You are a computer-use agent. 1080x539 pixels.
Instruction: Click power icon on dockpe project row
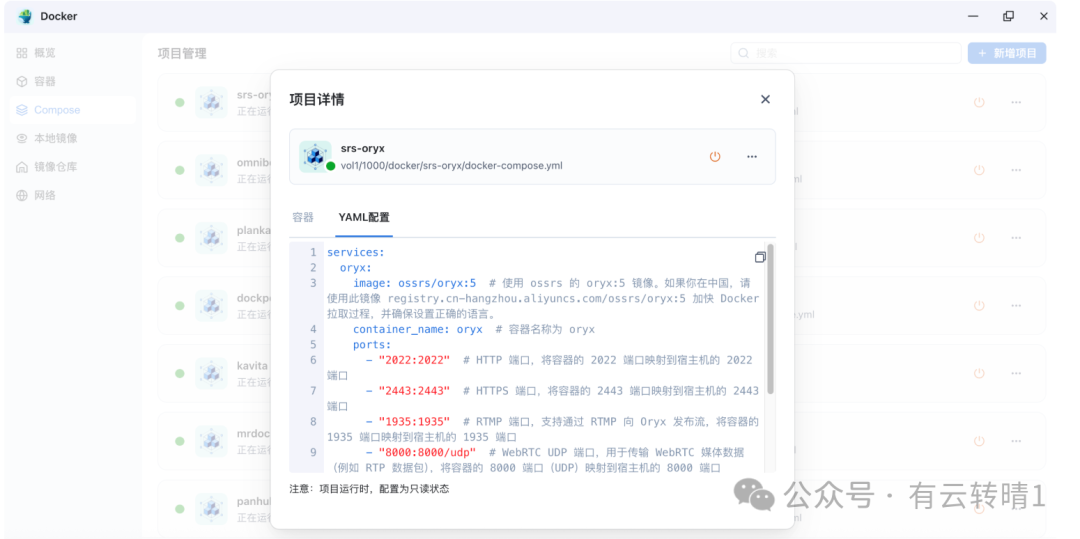tap(979, 305)
